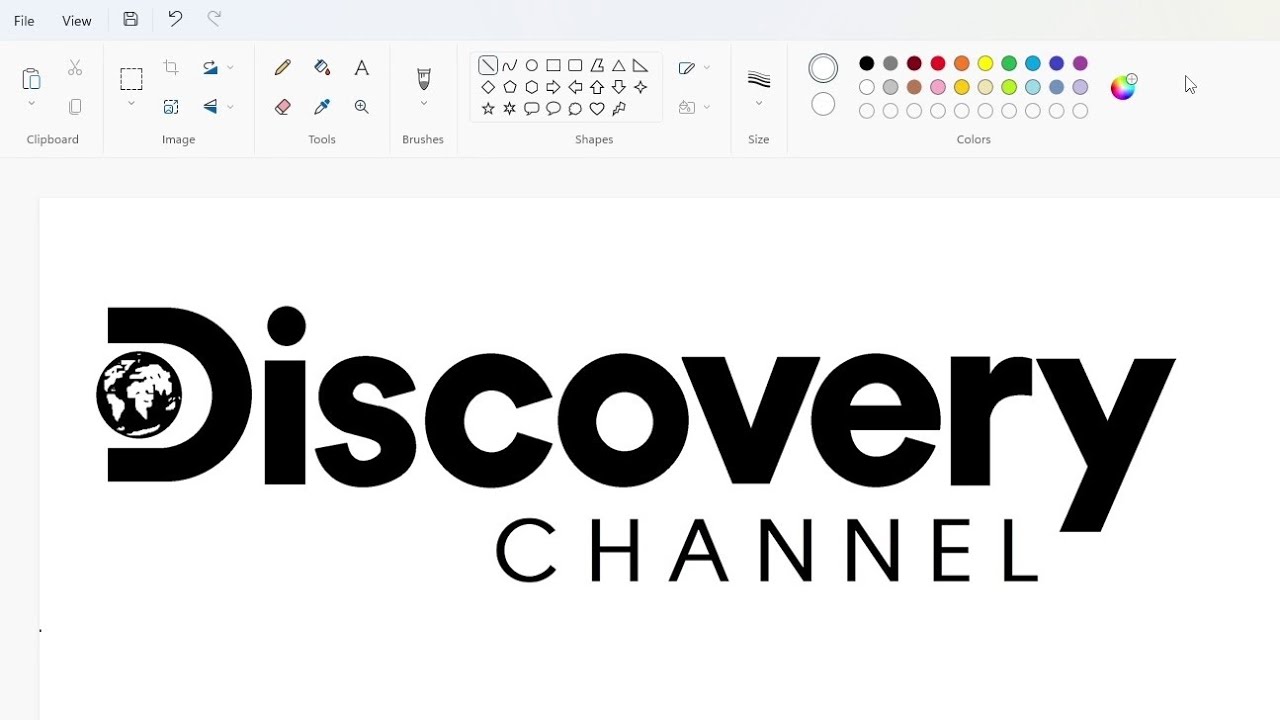Image resolution: width=1280 pixels, height=720 pixels.
Task: Select the Five-point star shape
Action: click(x=488, y=108)
